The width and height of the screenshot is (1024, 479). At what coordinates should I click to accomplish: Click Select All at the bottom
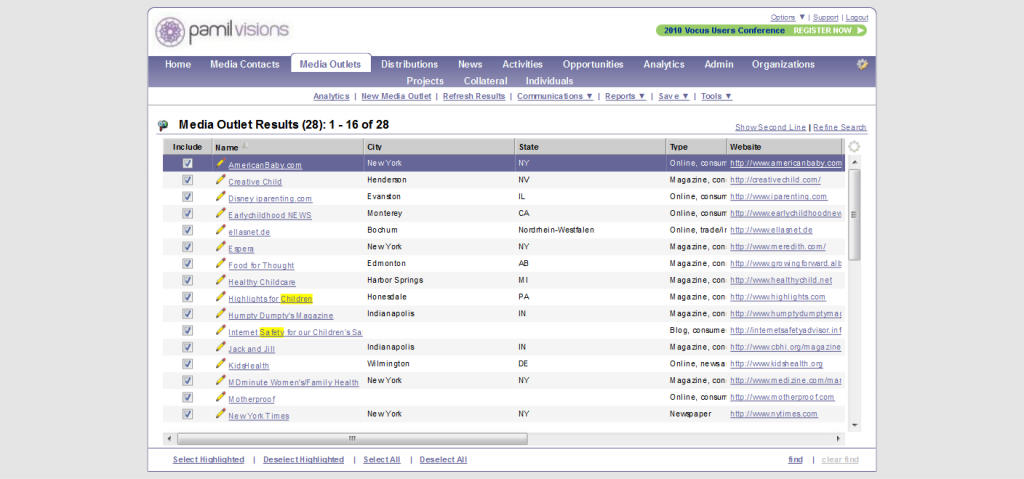tap(382, 459)
